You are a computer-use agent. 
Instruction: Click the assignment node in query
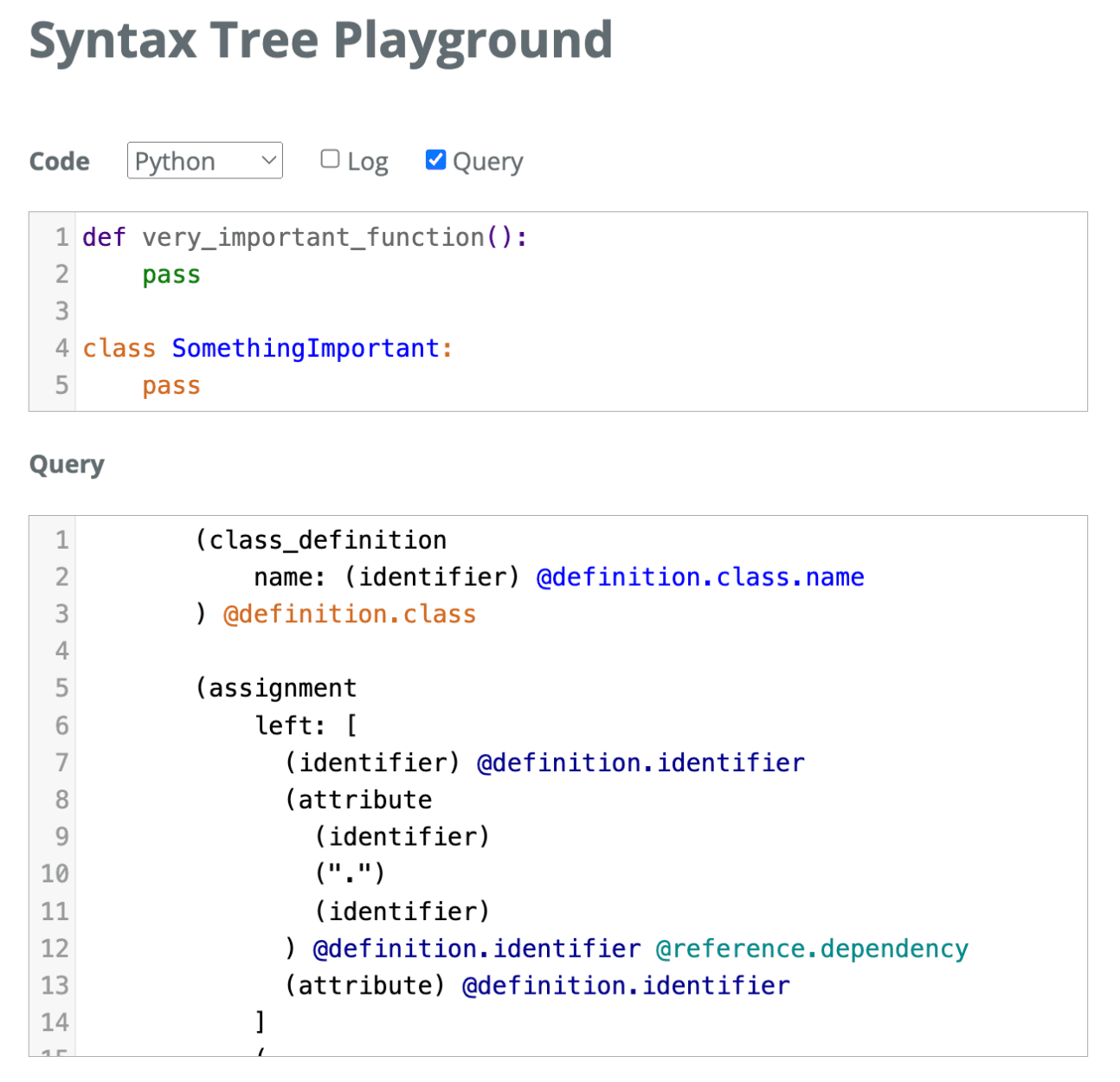[282, 688]
